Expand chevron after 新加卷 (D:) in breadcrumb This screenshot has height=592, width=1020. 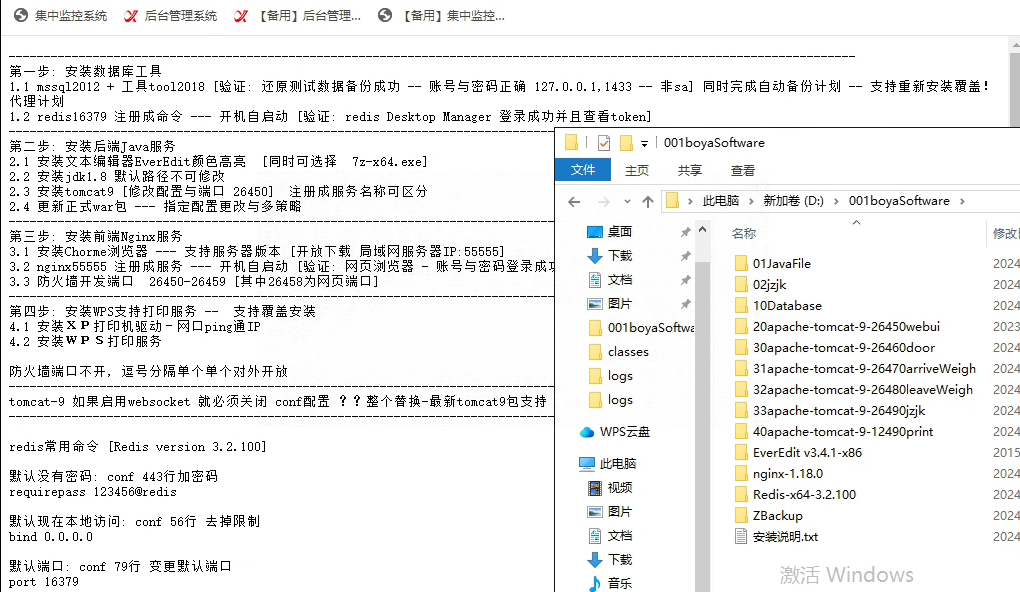(837, 201)
